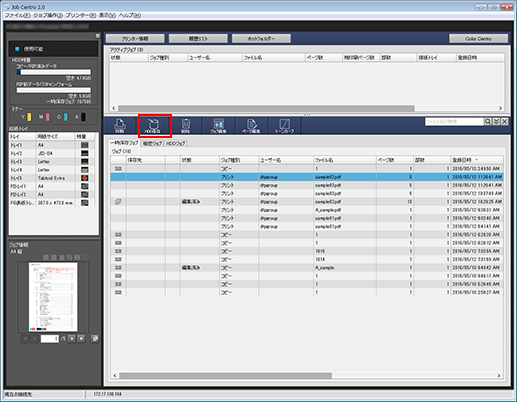Click the Printer Information button
Viewport: 517px width, 402px height.
click(x=135, y=39)
